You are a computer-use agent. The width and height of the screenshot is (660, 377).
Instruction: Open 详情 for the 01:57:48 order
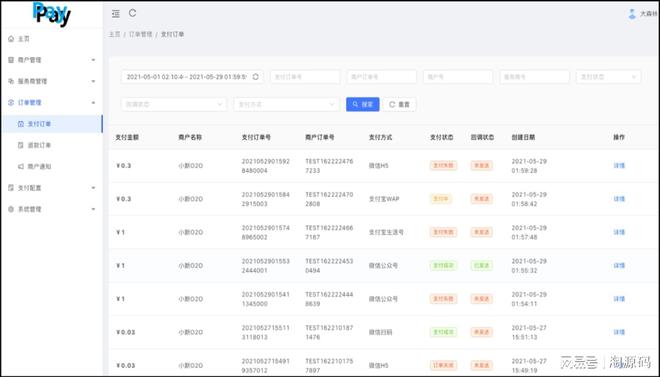pos(619,232)
